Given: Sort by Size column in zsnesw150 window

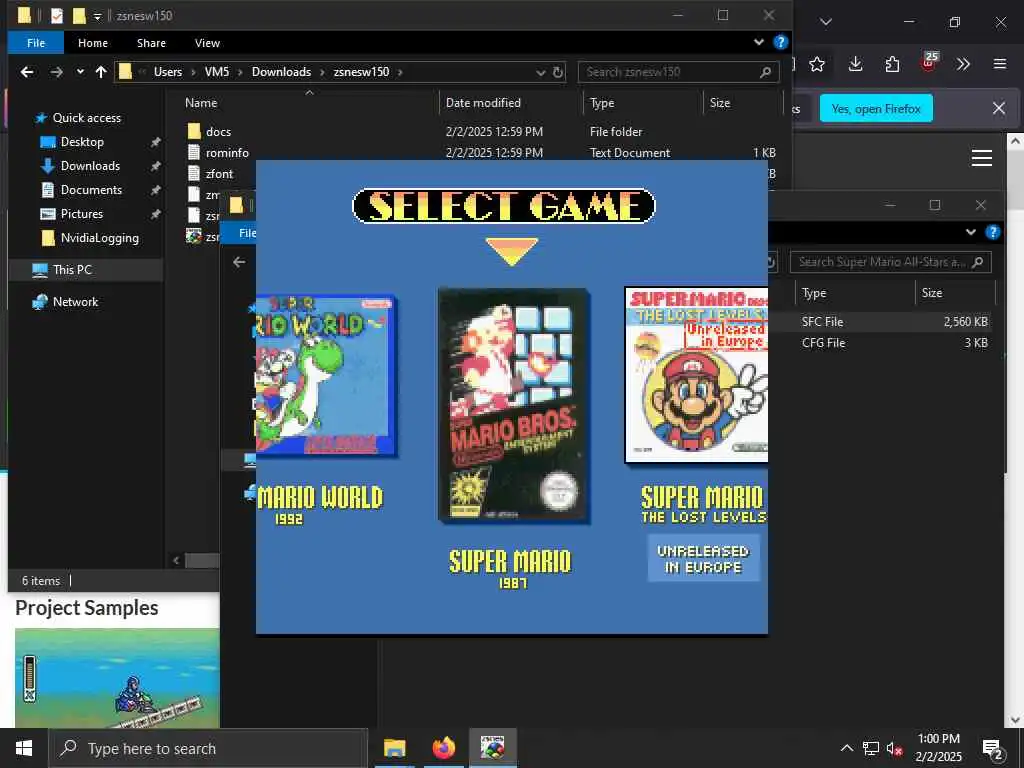Looking at the screenshot, I should click(x=720, y=103).
